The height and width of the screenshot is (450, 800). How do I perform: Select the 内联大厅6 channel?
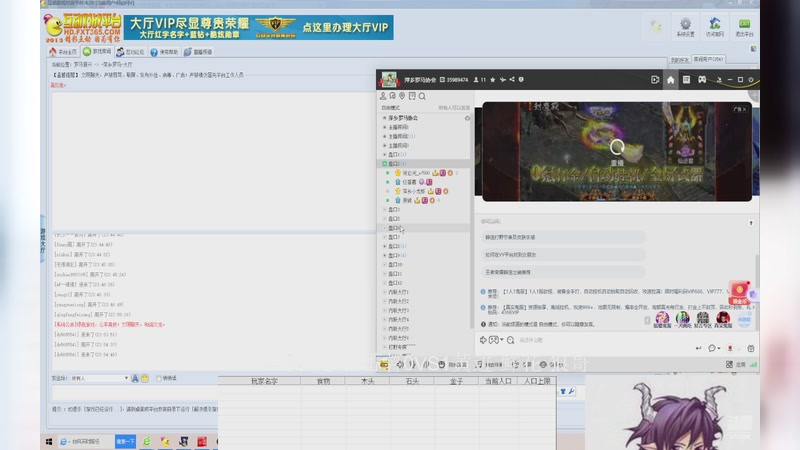[398, 338]
